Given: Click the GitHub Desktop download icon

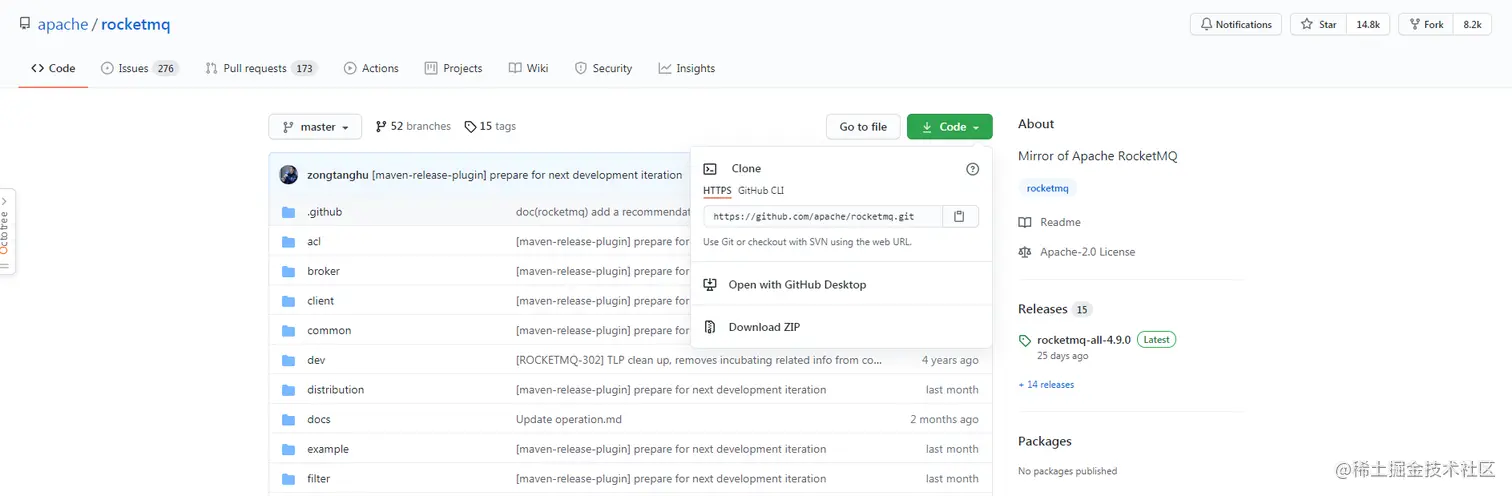Looking at the screenshot, I should (710, 285).
